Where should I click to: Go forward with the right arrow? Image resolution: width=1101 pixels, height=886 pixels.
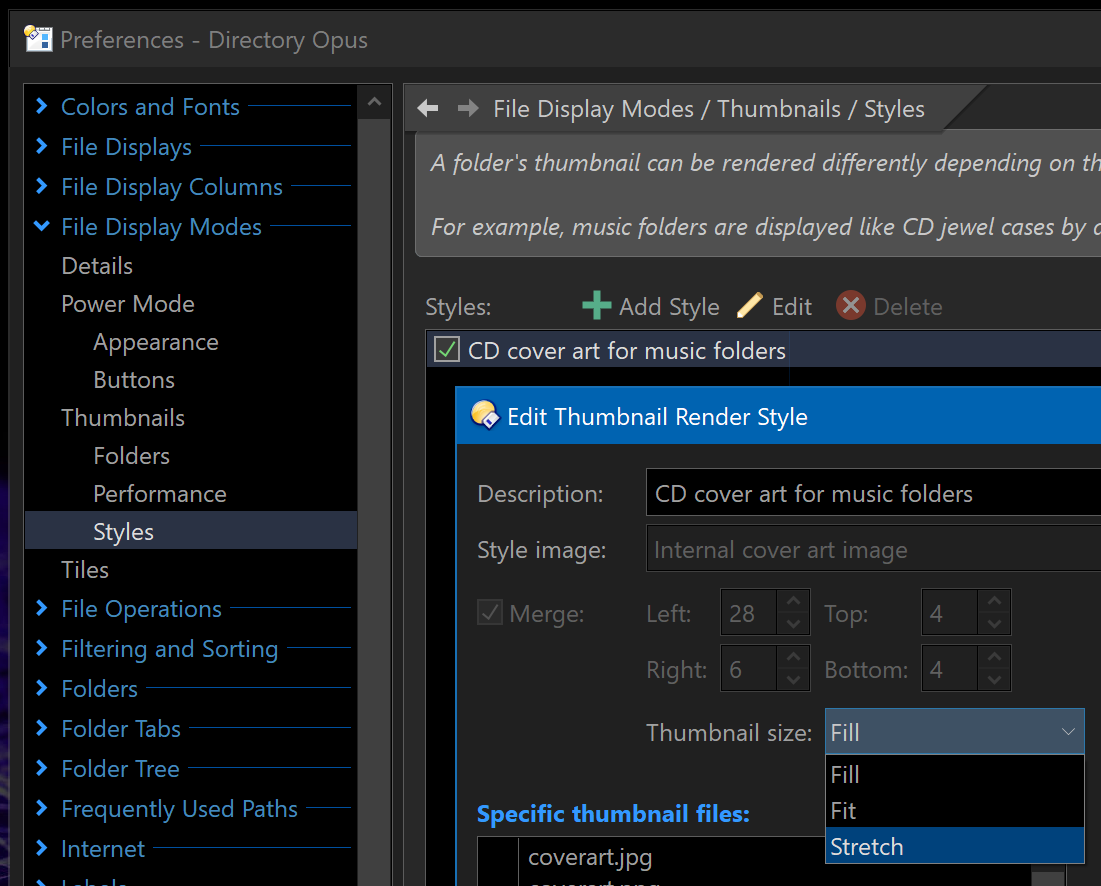[x=468, y=108]
